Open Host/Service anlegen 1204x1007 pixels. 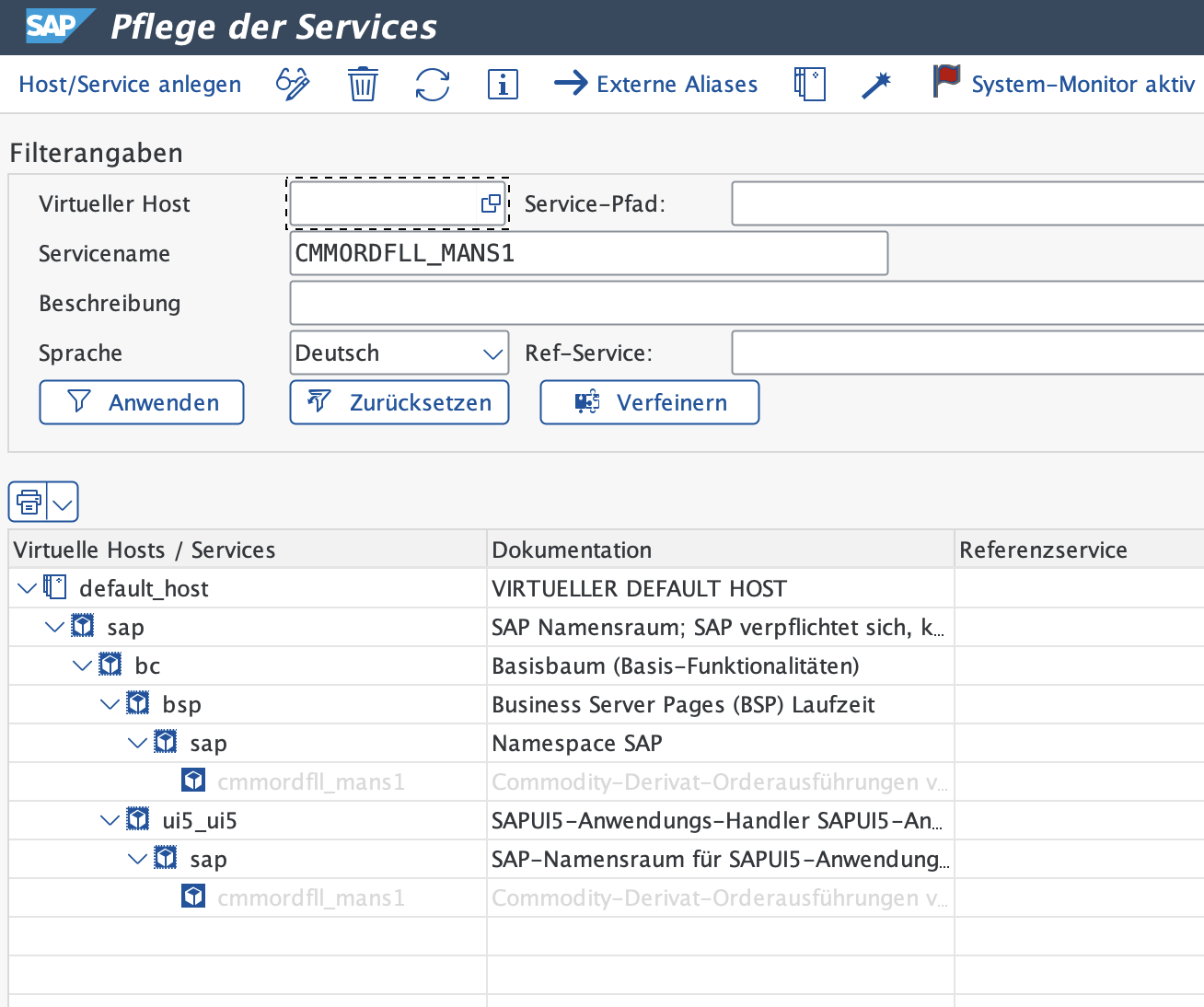point(130,85)
